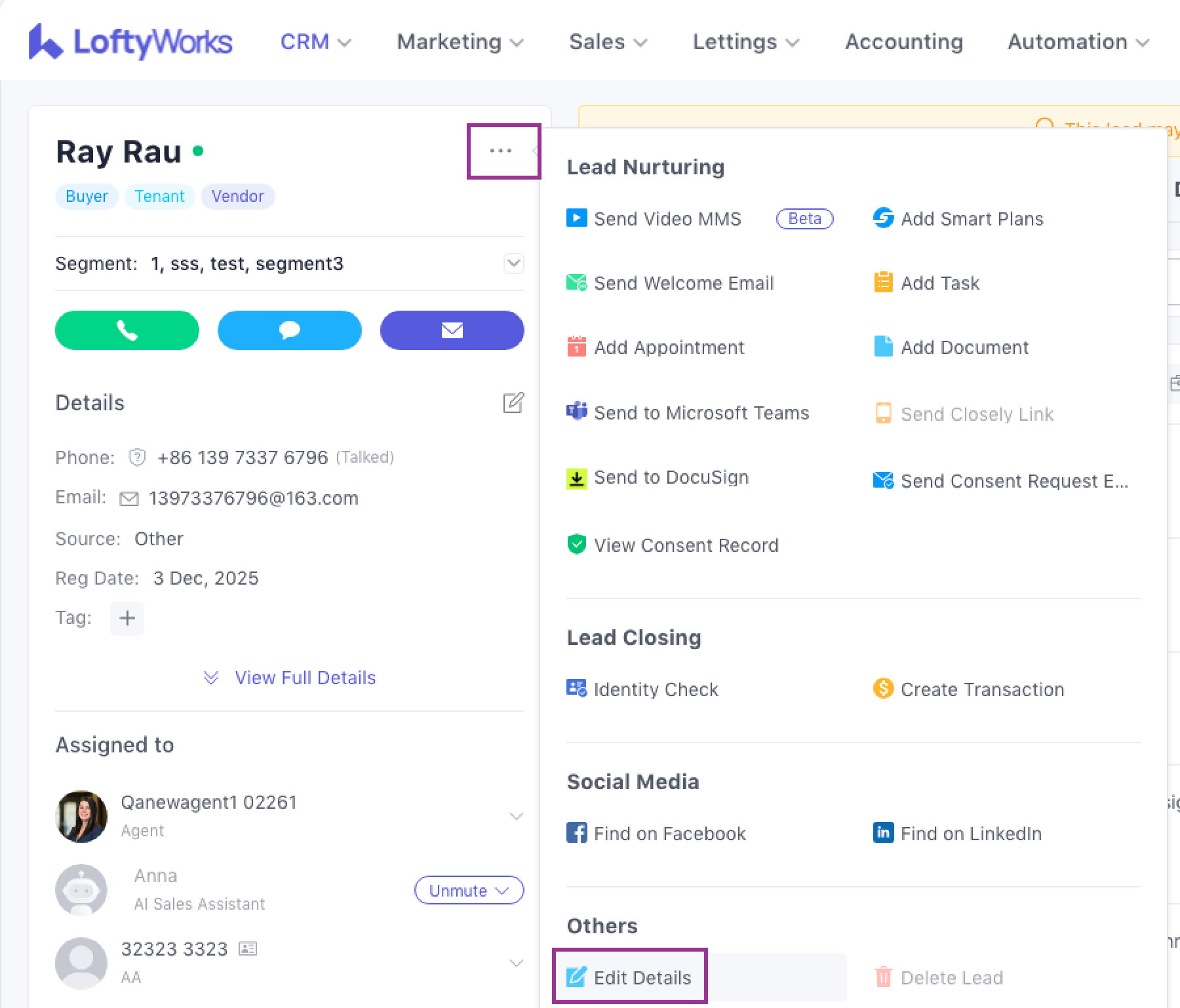Open the Unmute dropdown for Anna

[469, 891]
